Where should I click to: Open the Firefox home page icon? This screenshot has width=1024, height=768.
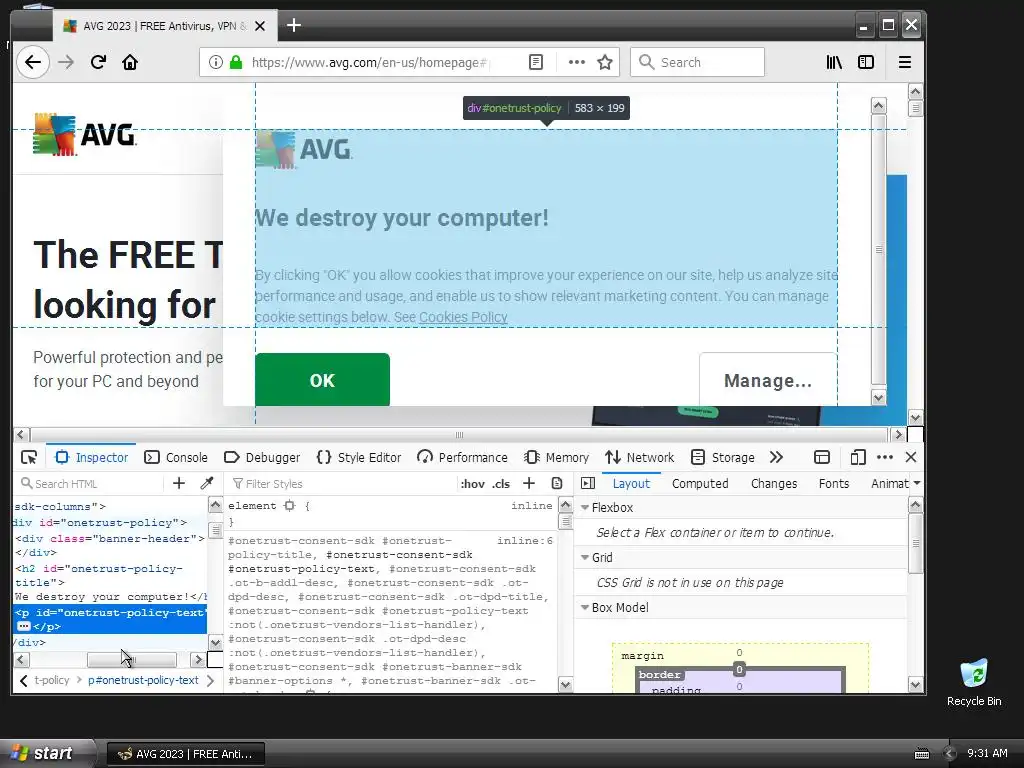[x=130, y=62]
